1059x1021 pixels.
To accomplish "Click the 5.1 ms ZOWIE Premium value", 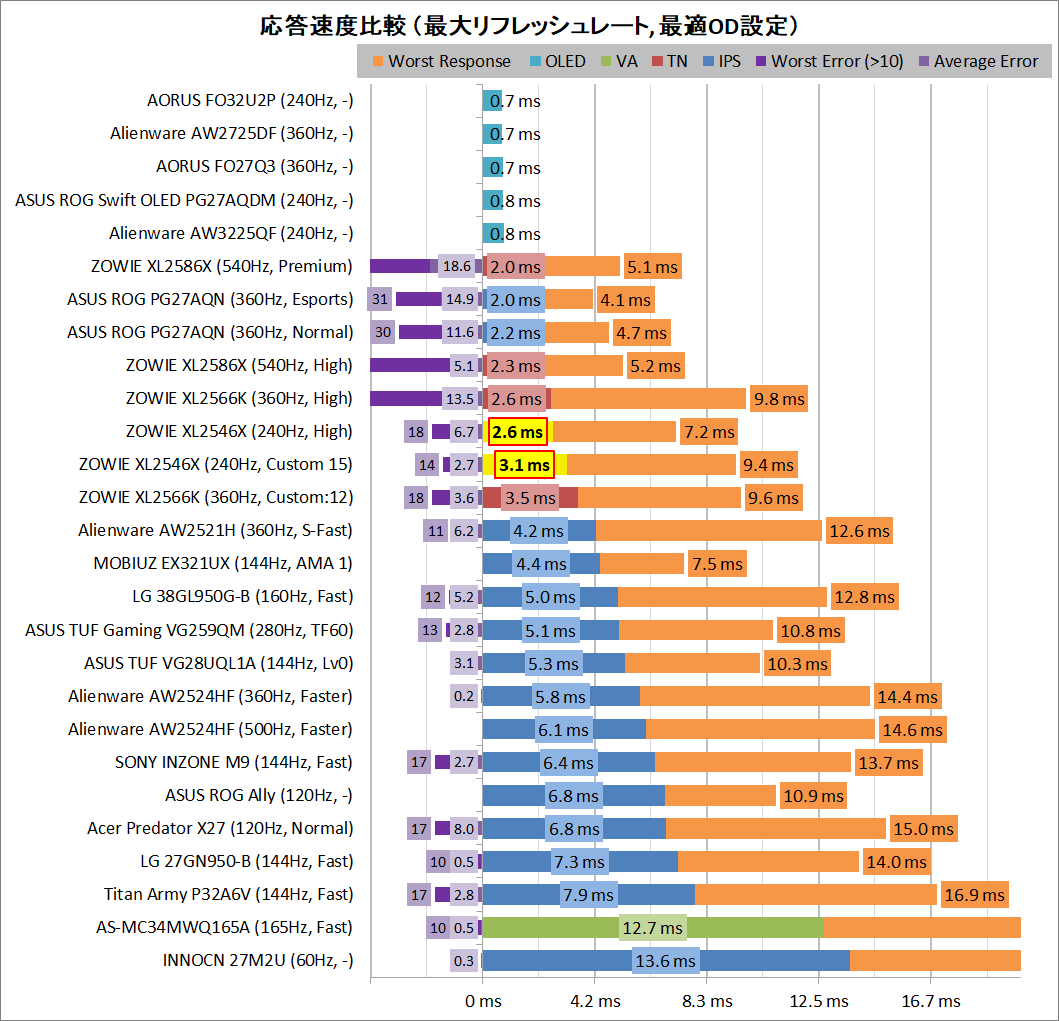I will click(x=652, y=267).
